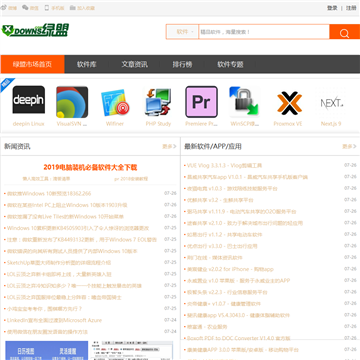Open the pr 2018 安装教程 sub-link
The height and width of the screenshot is (360, 360).
[x=131, y=179]
